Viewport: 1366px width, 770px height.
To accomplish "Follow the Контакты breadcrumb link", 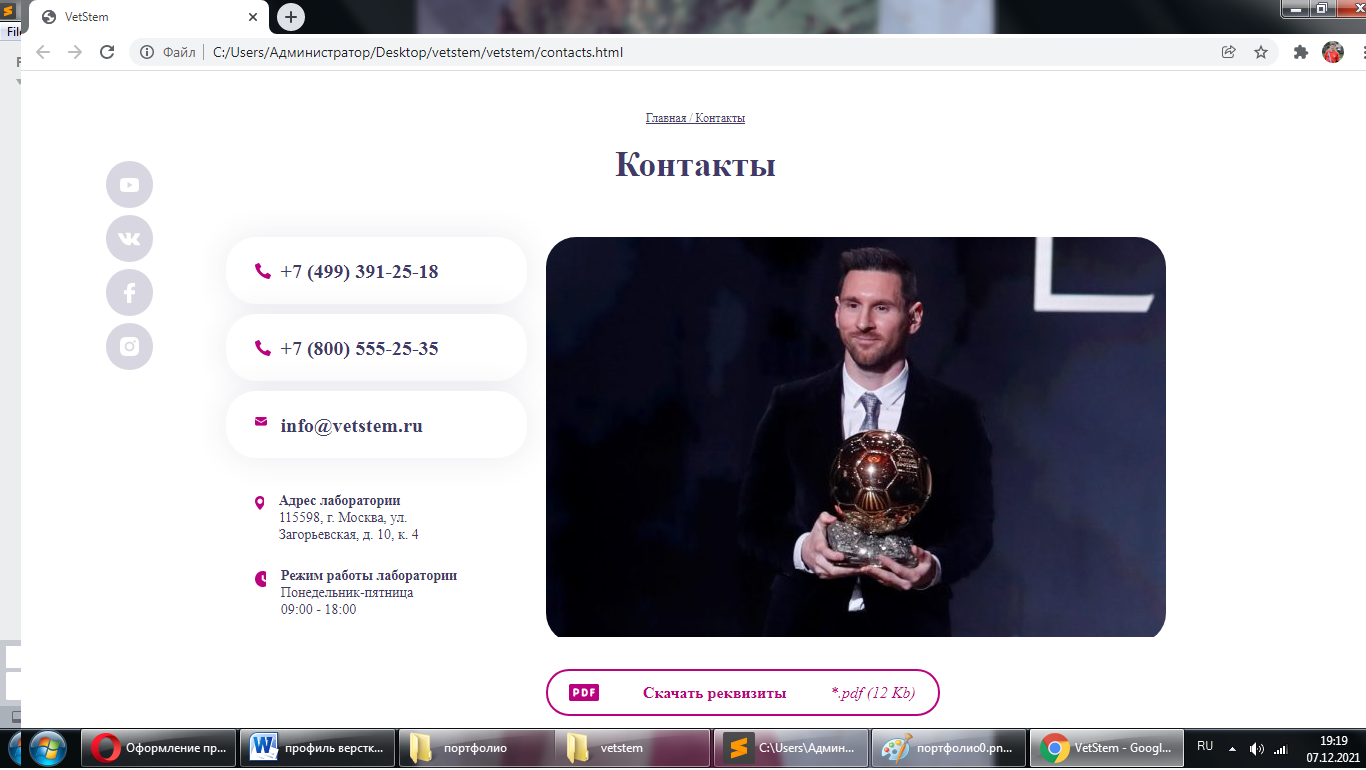I will click(x=720, y=118).
